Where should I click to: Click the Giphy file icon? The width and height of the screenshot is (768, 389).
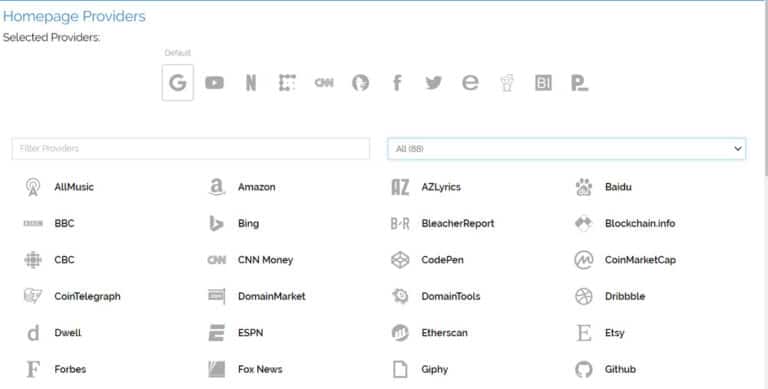coord(400,369)
